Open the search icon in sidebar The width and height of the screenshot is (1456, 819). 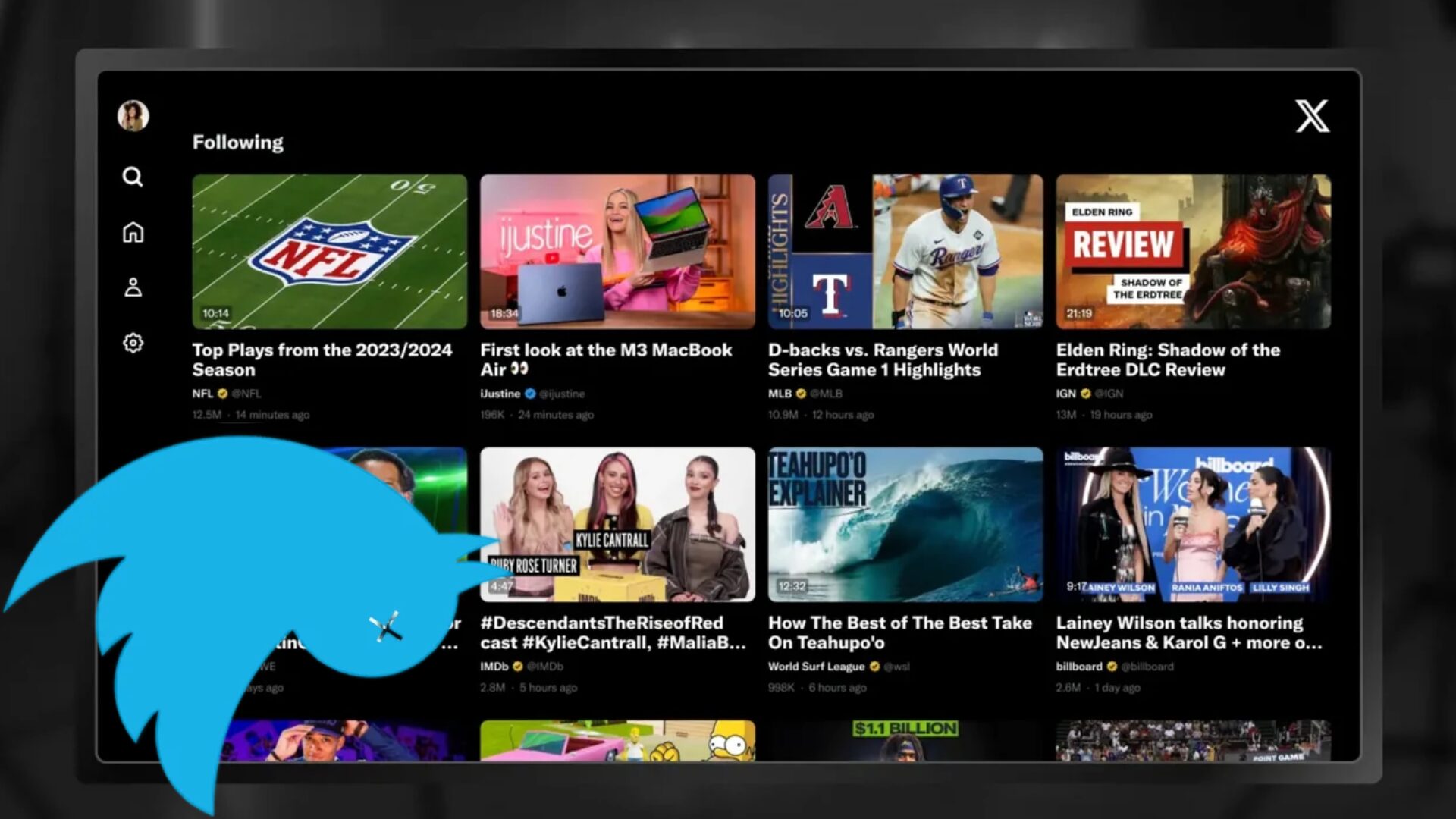coord(133,177)
